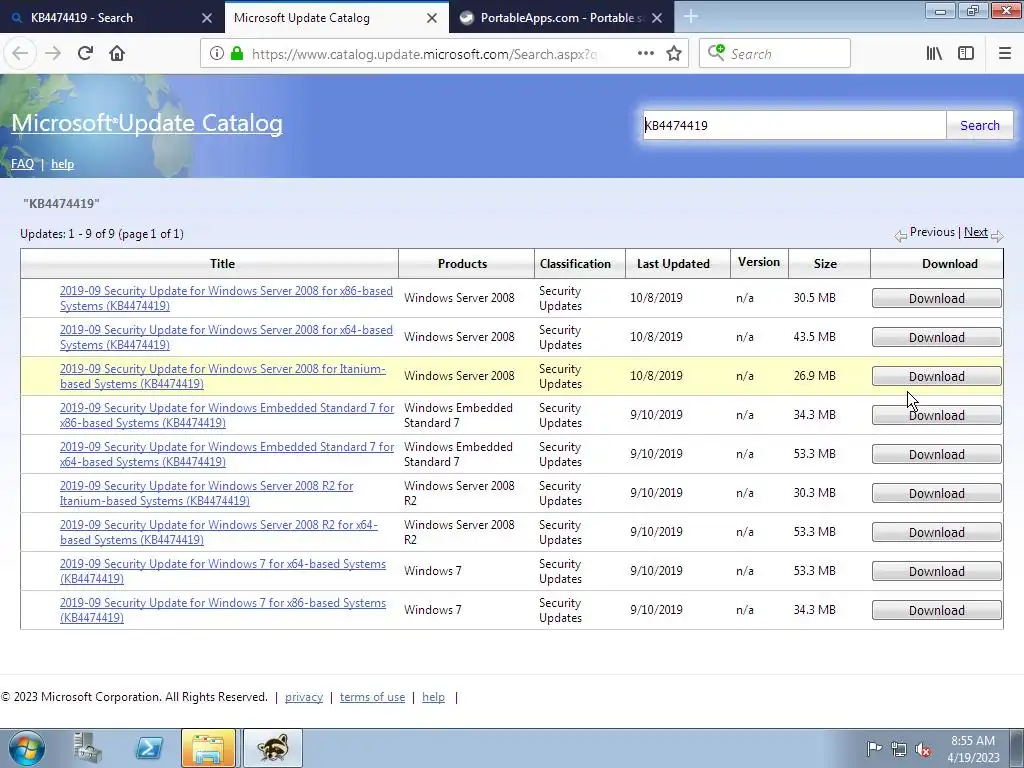This screenshot has width=1024, height=768.
Task: Open the privacy footer link
Action: pyautogui.click(x=304, y=697)
